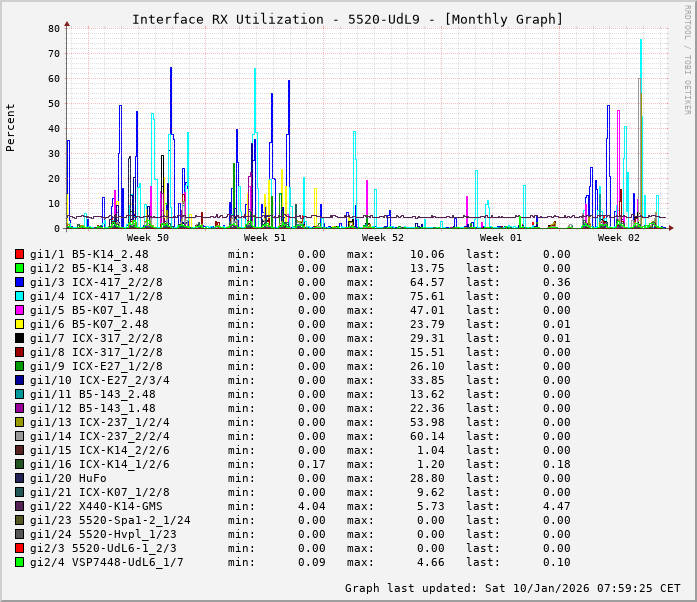Click the Graph last updated timestamp

click(x=512, y=588)
